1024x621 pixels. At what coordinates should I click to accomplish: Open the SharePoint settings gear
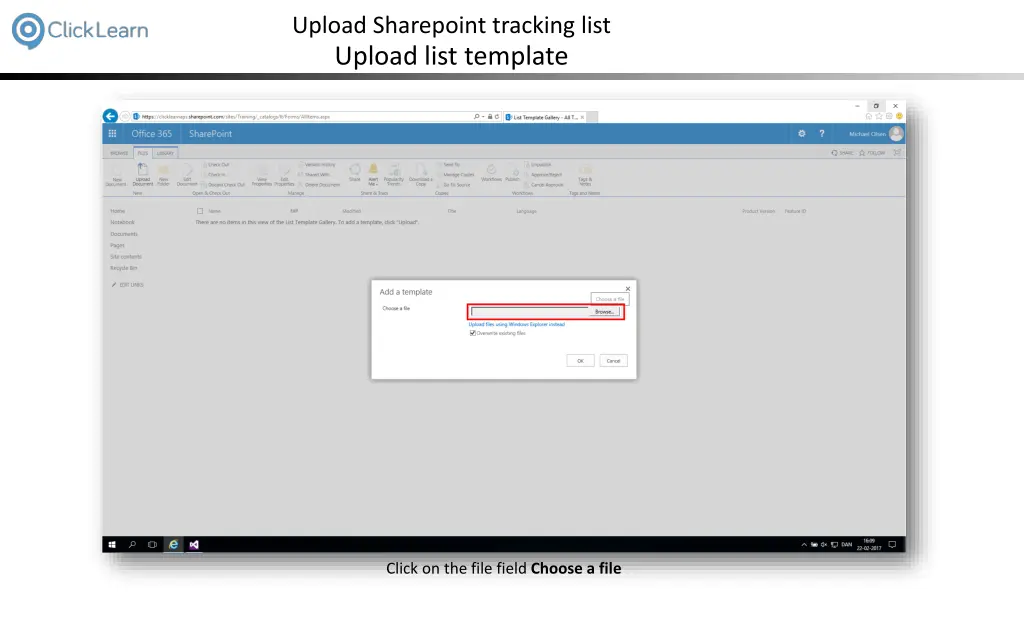tap(802, 134)
